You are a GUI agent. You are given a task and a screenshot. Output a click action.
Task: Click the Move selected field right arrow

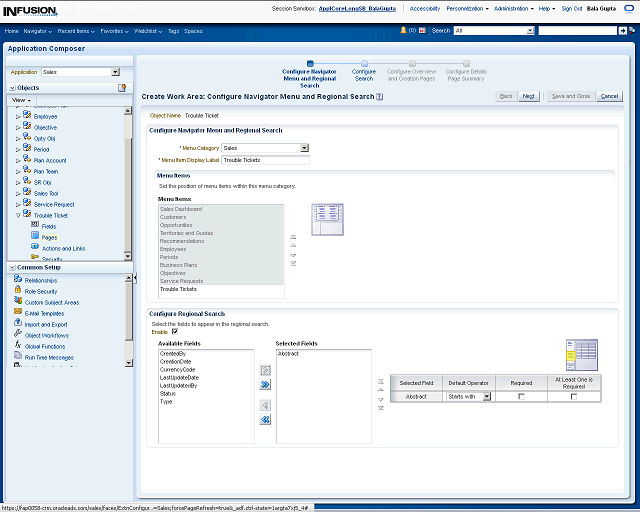pyautogui.click(x=265, y=369)
